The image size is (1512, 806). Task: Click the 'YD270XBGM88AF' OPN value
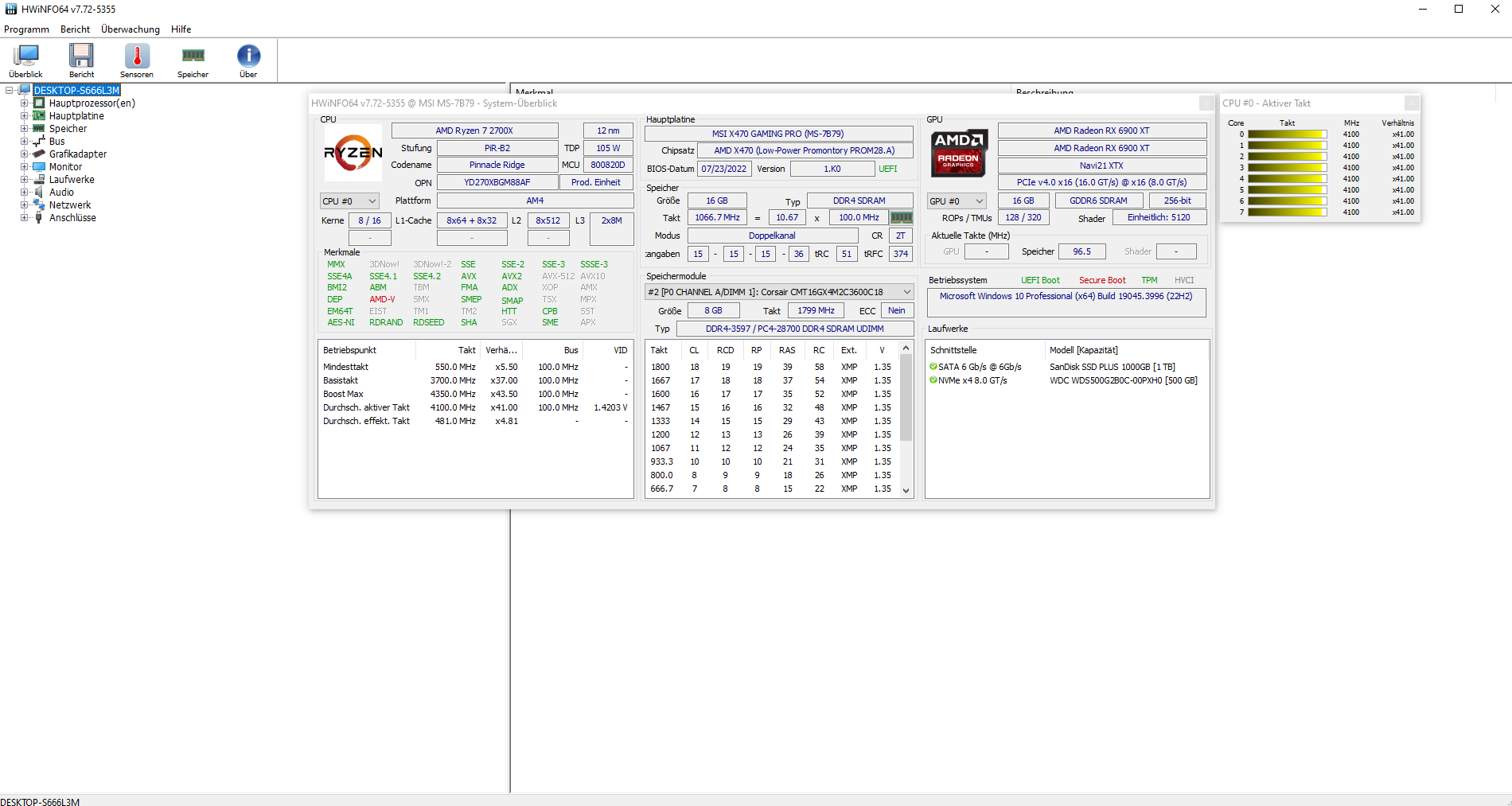pyautogui.click(x=497, y=182)
